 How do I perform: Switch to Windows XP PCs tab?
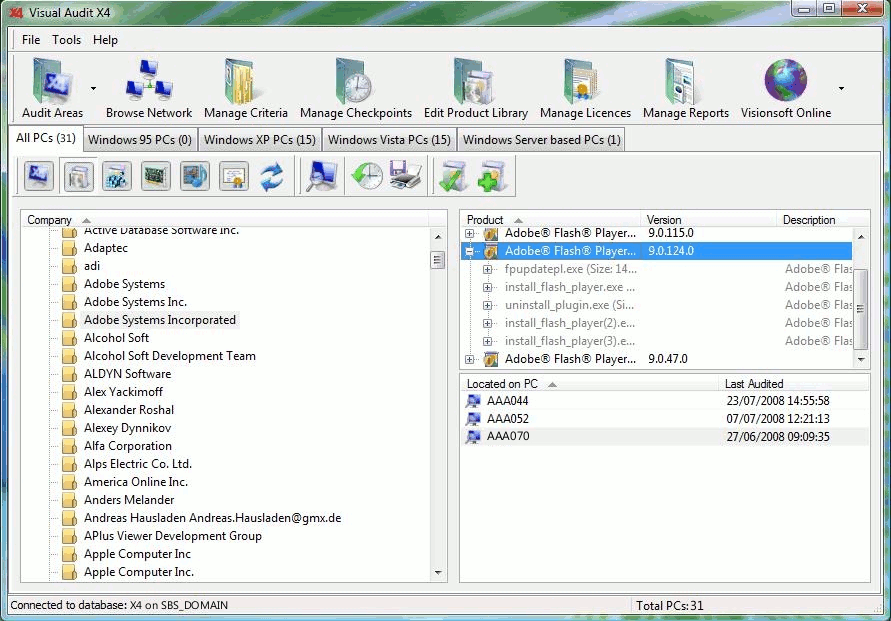point(260,140)
